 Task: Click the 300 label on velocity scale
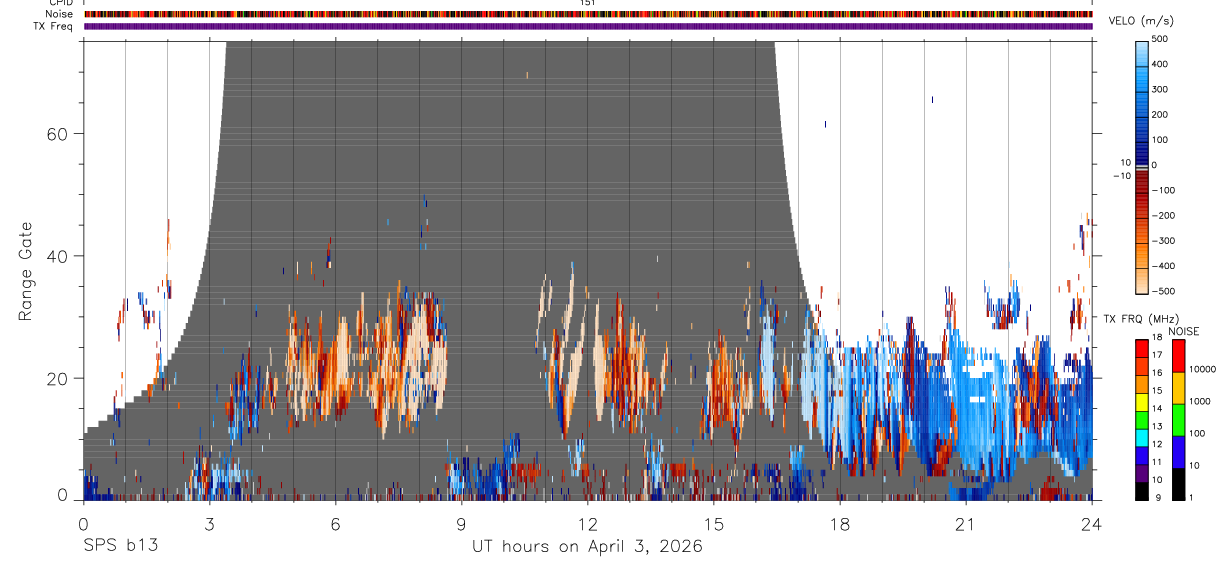coord(1161,89)
